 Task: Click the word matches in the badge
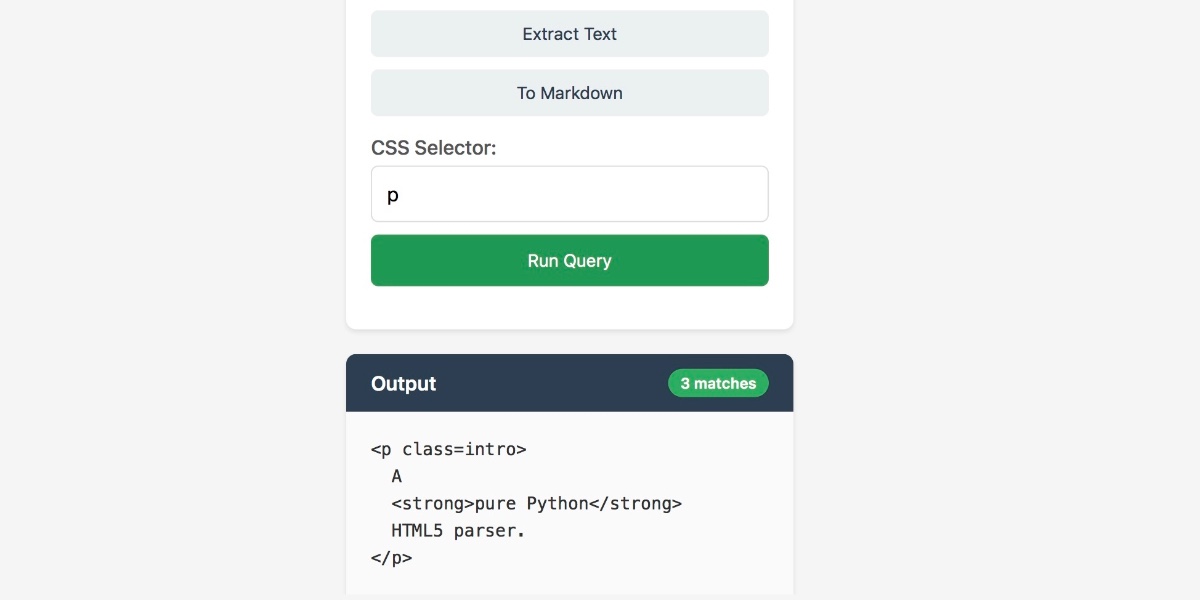click(x=726, y=384)
